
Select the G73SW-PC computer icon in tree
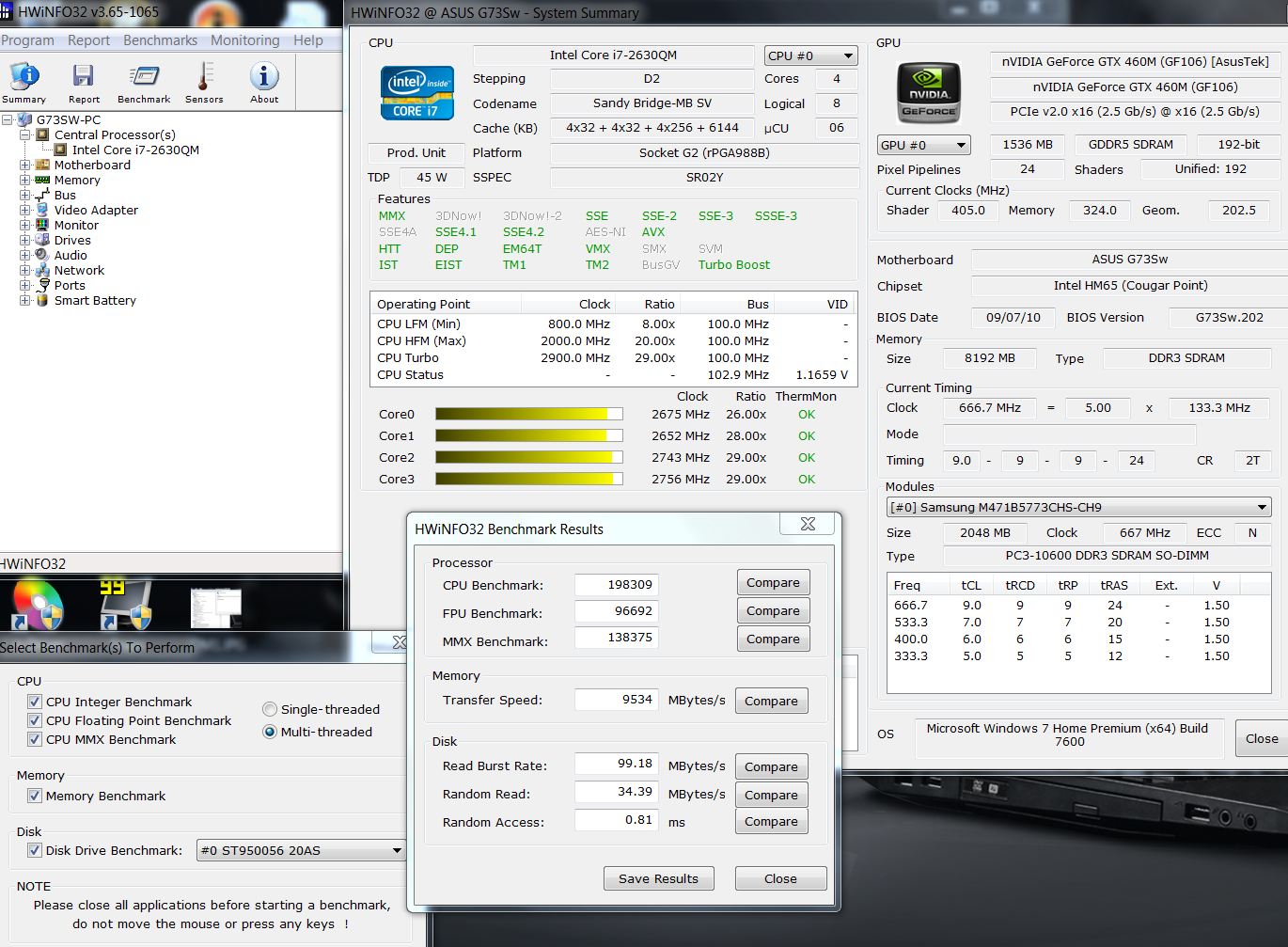pos(24,119)
